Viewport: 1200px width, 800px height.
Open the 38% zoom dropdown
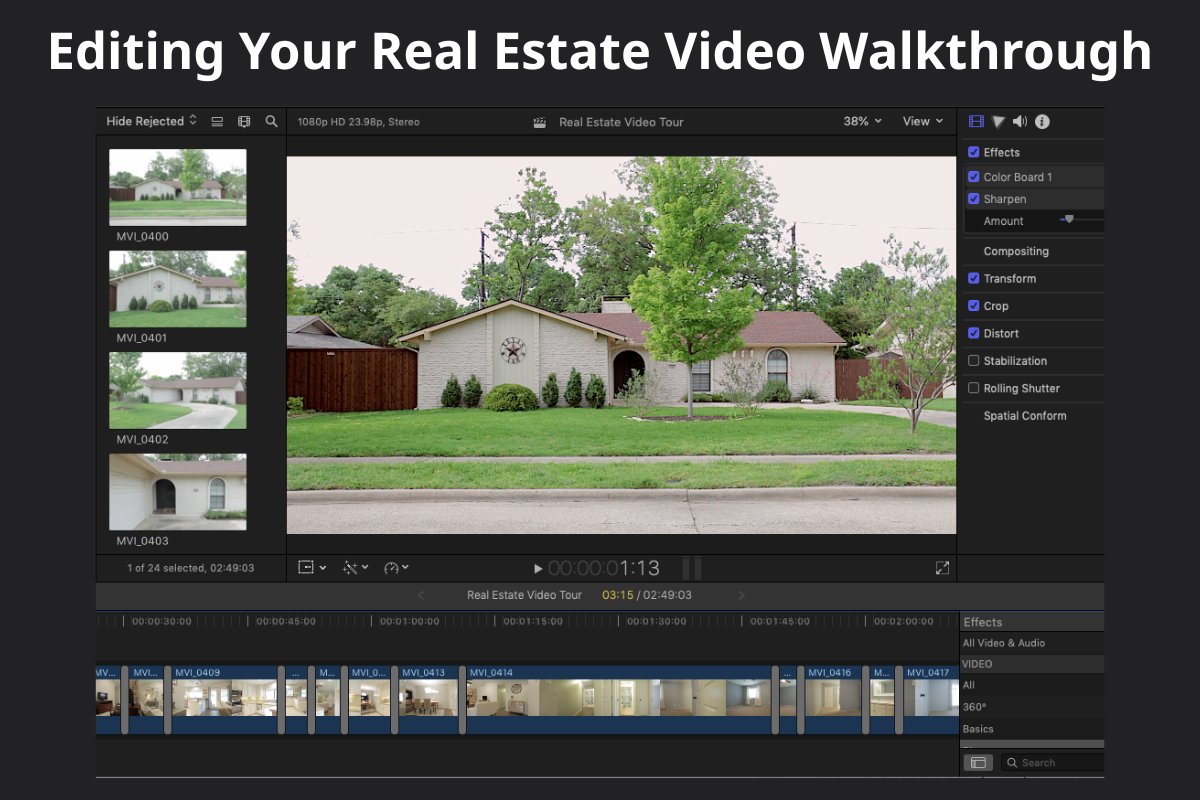(860, 121)
